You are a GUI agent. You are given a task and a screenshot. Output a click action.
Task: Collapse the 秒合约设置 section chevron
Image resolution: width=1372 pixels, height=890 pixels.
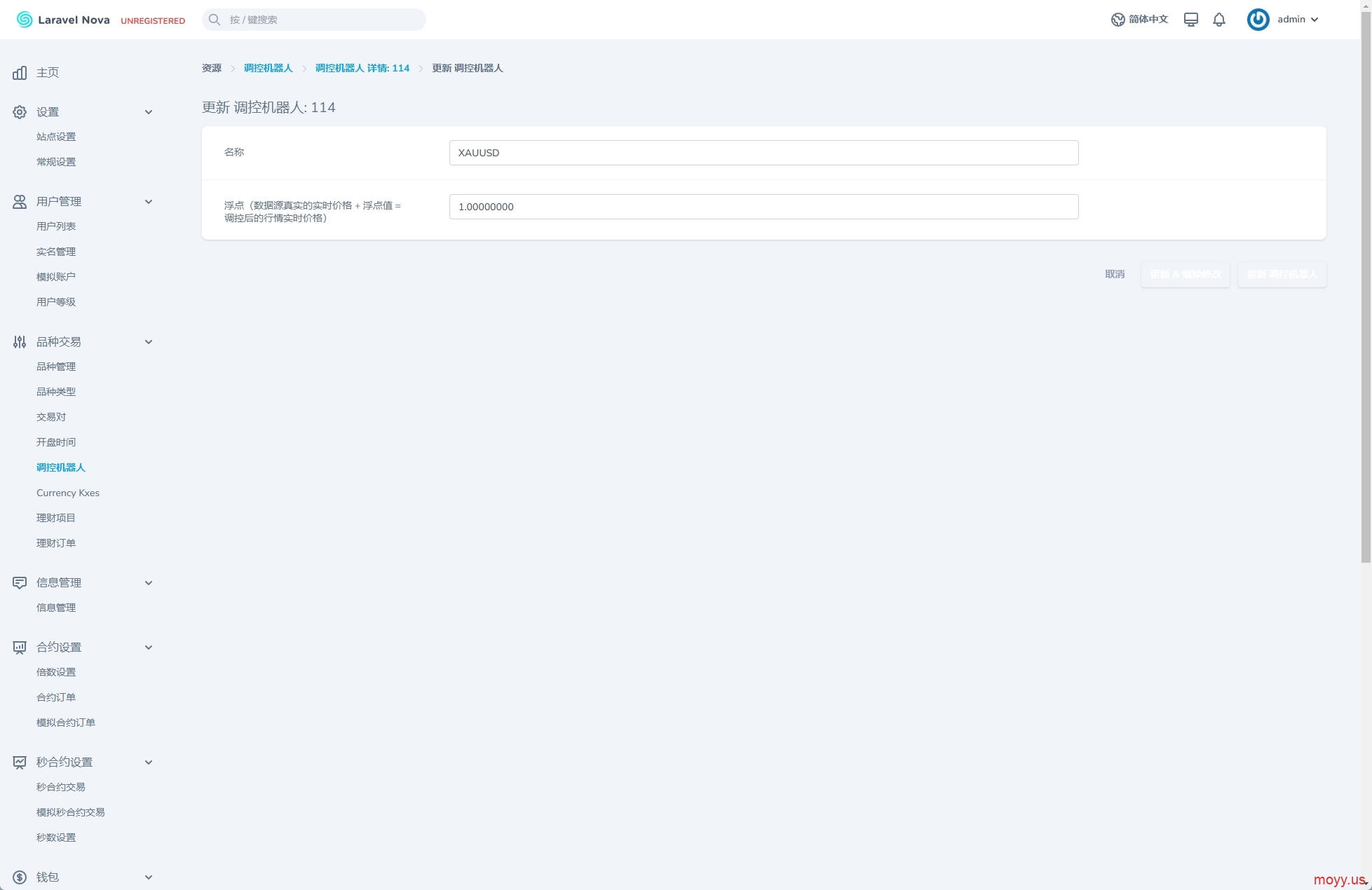pyautogui.click(x=149, y=762)
